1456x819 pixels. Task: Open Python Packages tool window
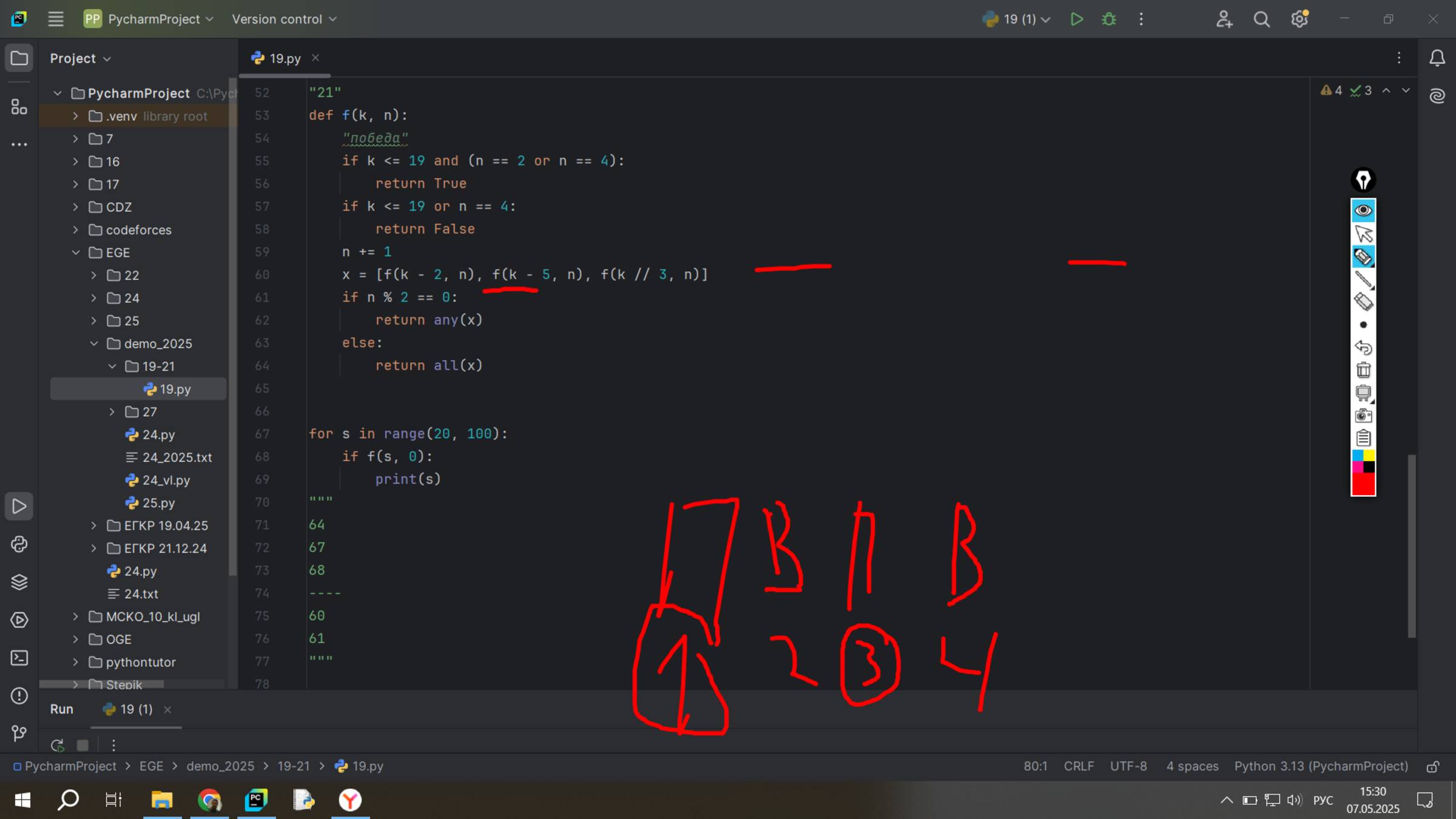coord(19,582)
